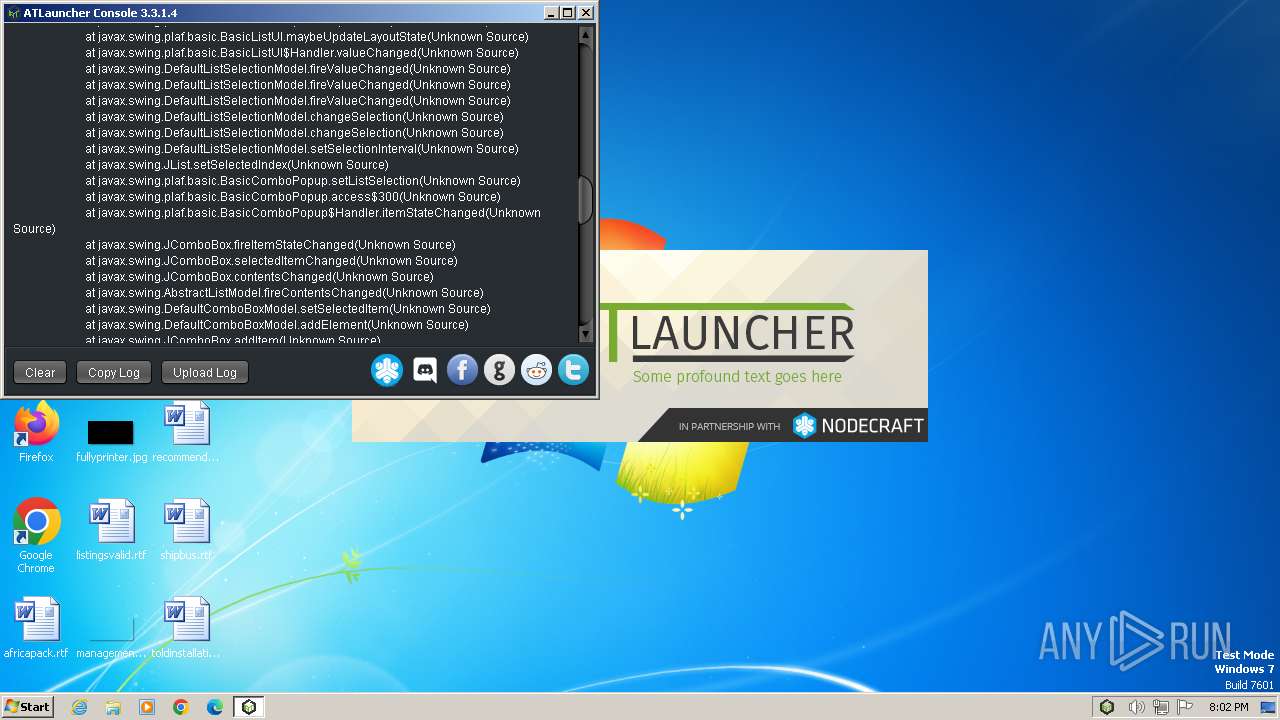Select the Firefox desktop shortcut
This screenshot has height=720, width=1280.
[x=36, y=433]
